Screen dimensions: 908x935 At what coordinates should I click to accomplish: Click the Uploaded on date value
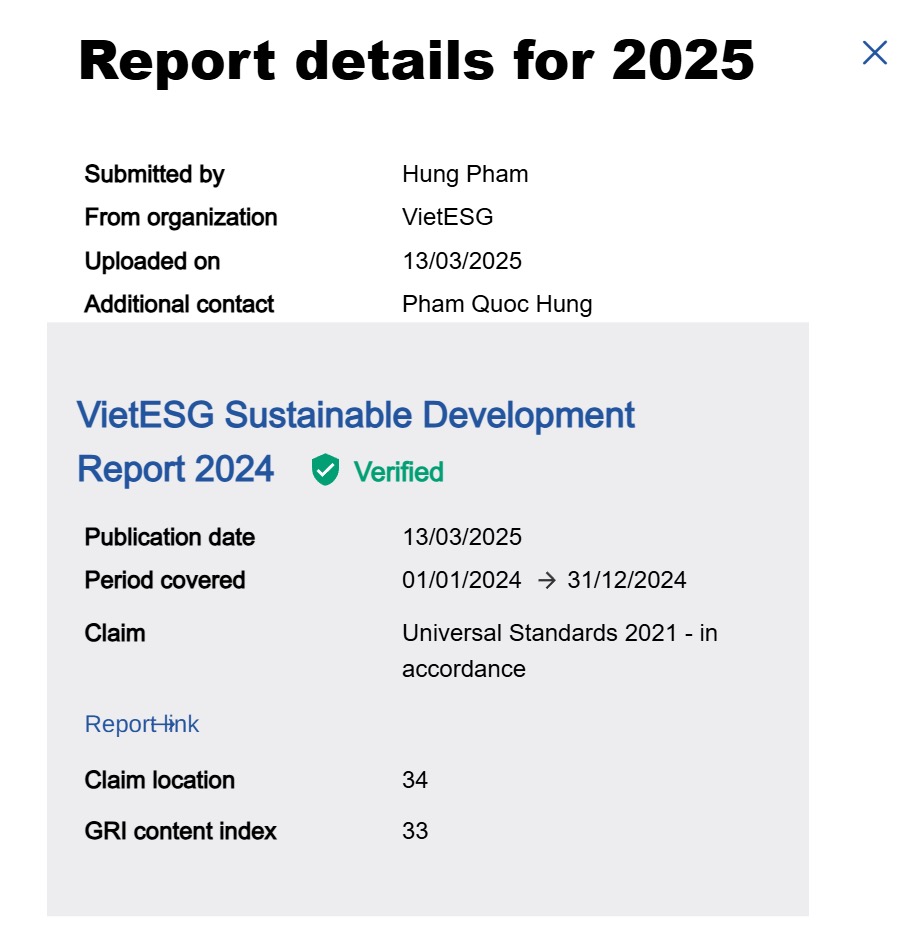[x=462, y=261]
